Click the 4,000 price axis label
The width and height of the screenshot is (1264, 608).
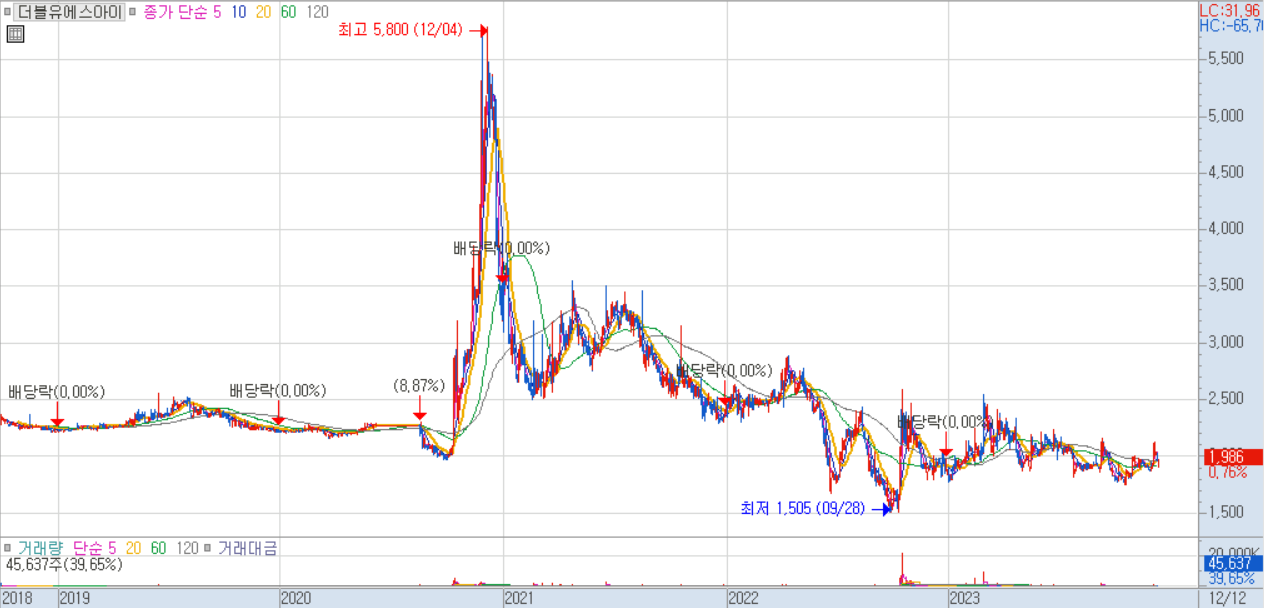pos(1226,229)
